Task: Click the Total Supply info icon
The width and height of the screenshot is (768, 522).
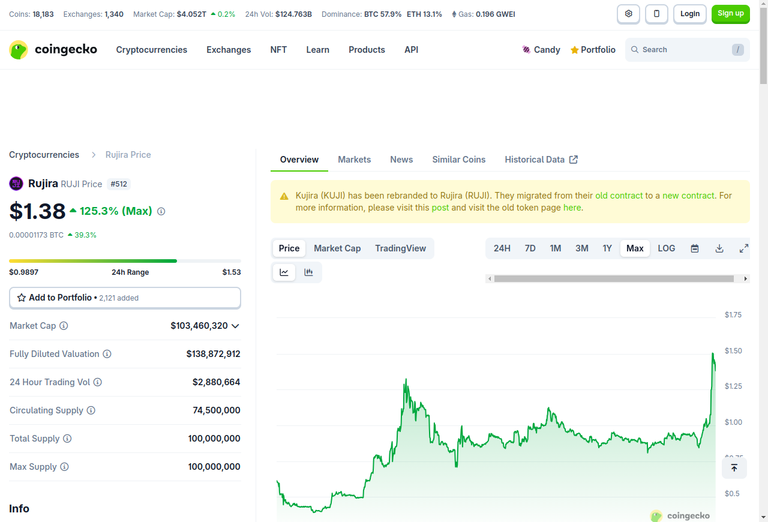Action: click(x=67, y=438)
